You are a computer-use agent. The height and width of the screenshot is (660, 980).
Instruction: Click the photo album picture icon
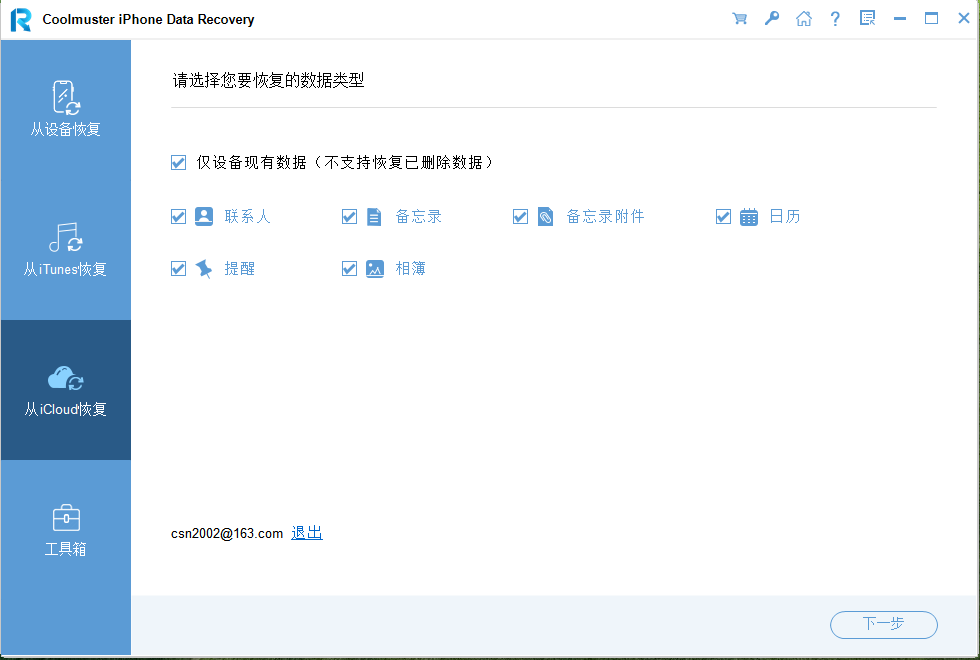tap(375, 269)
